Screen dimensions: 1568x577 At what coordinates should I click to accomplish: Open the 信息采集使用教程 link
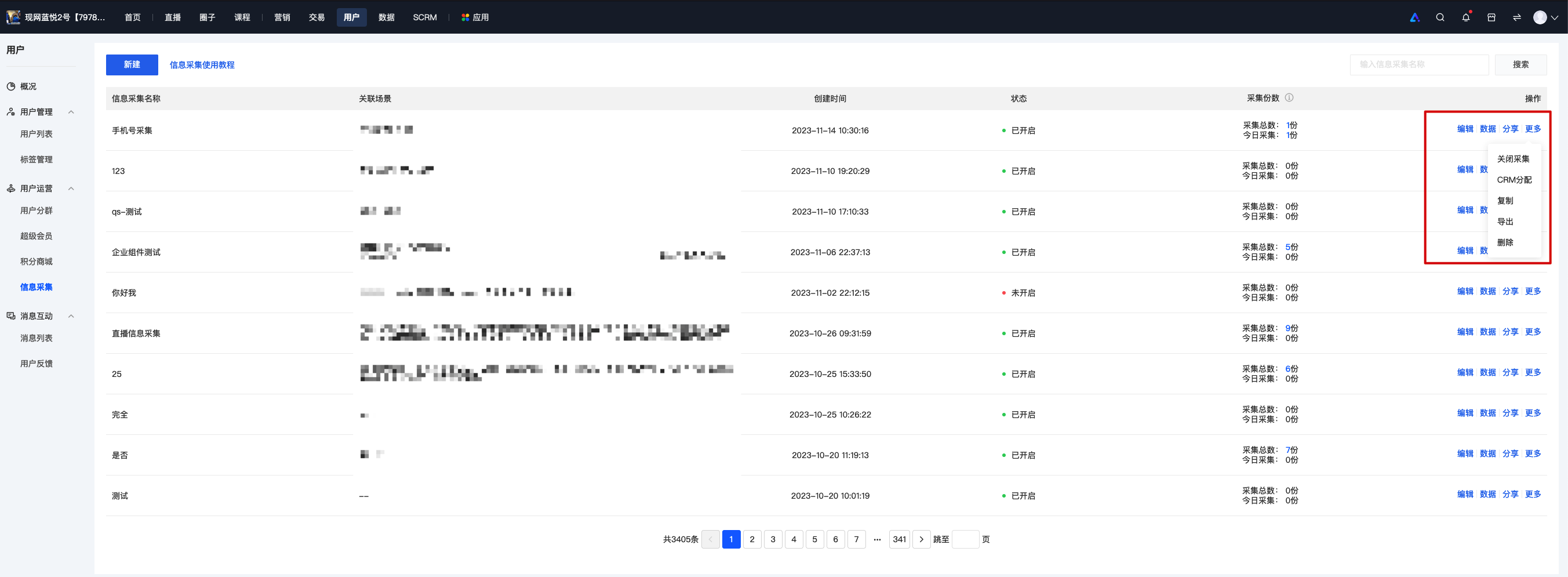202,65
